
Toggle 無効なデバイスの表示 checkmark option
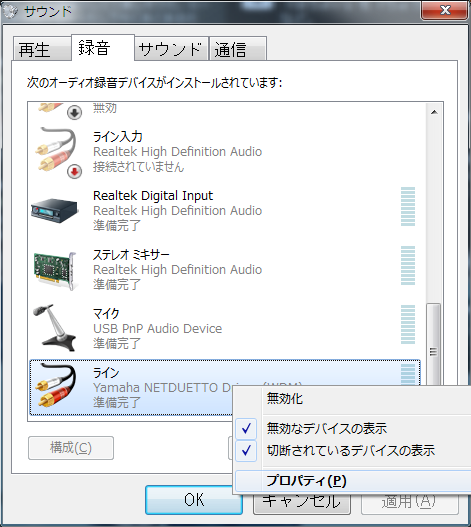pyautogui.click(x=353, y=429)
